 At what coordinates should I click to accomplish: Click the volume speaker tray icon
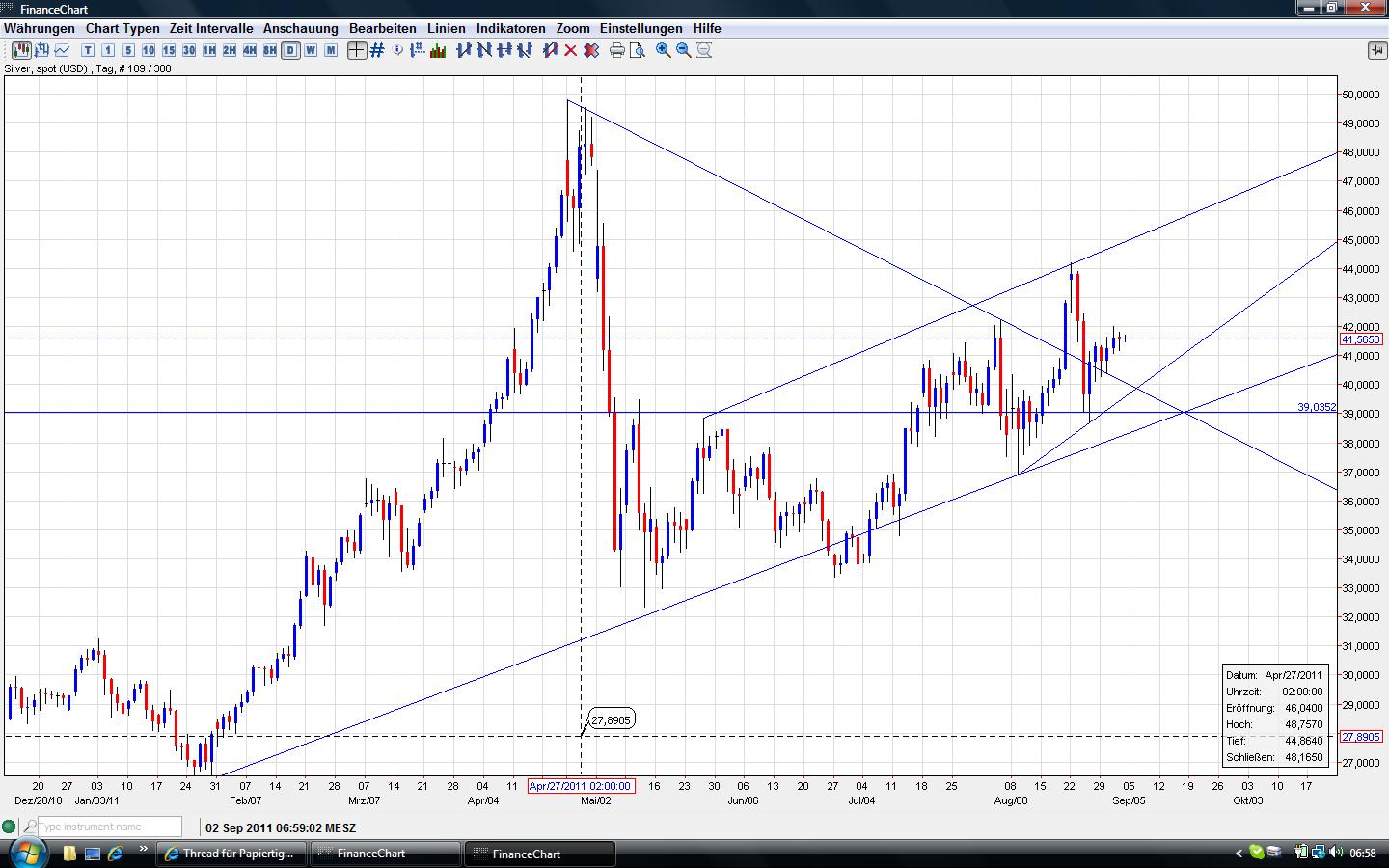1336,853
